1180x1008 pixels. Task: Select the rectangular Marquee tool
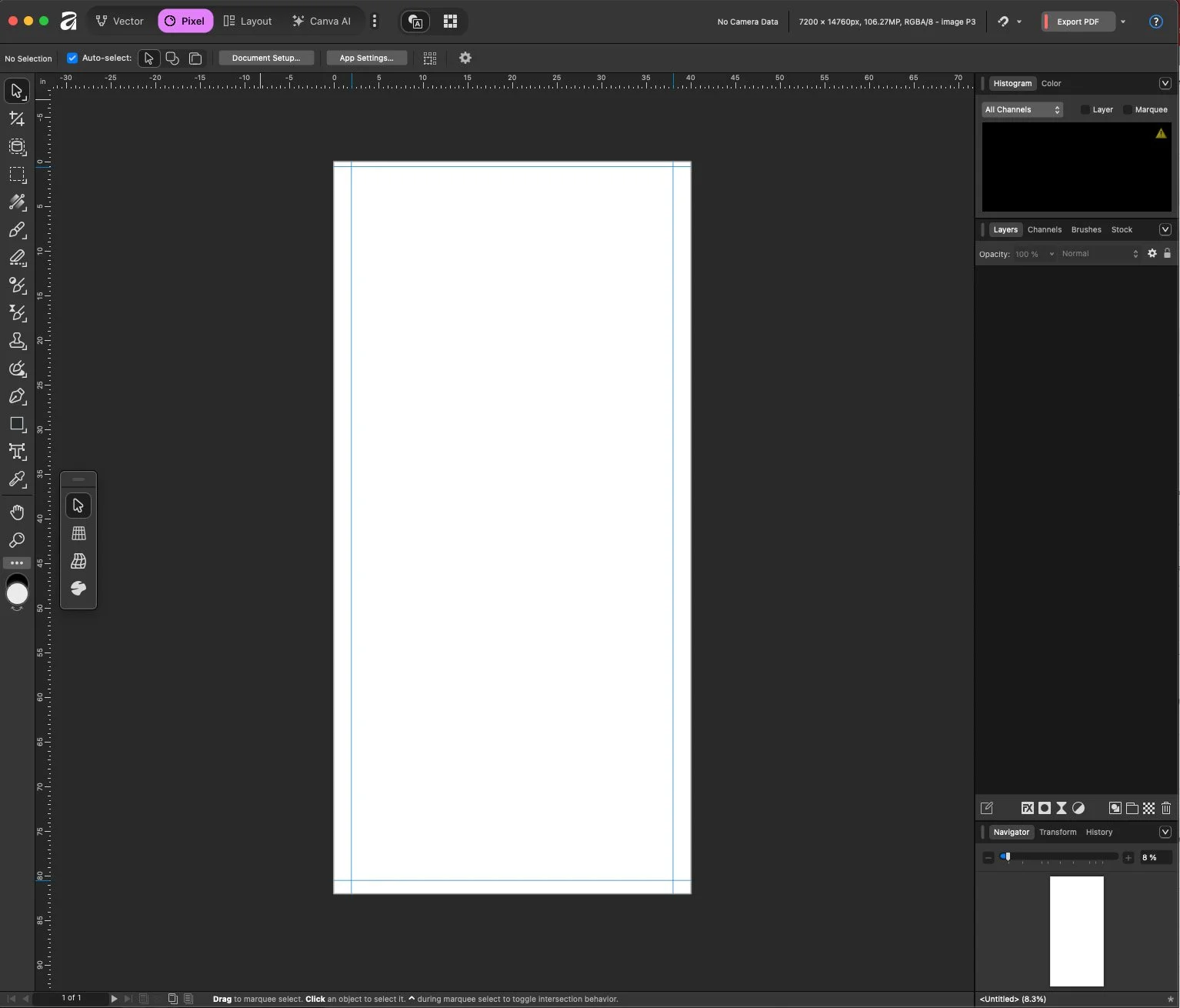pos(17,175)
